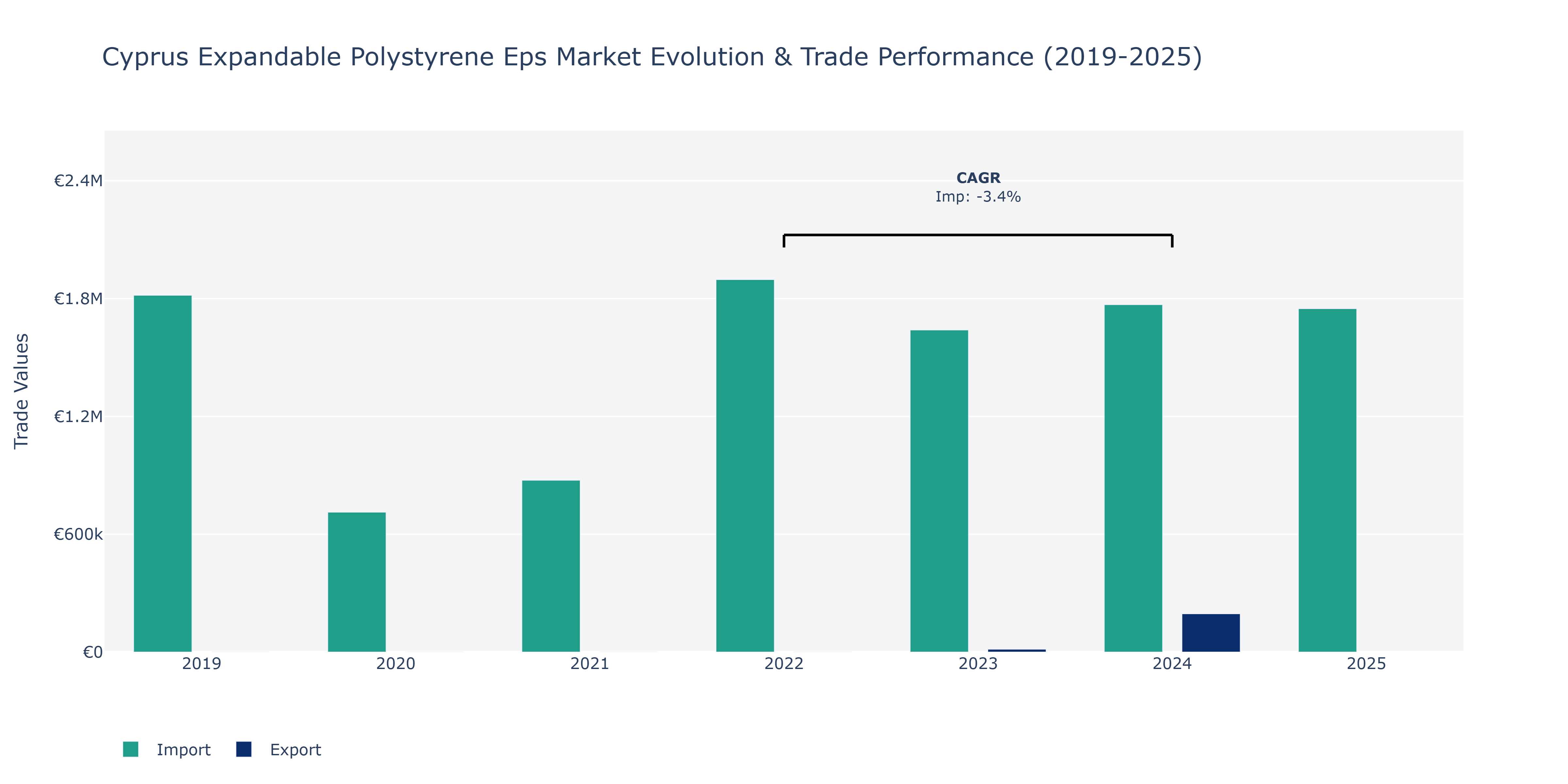Select the 2020 import bar

click(357, 582)
